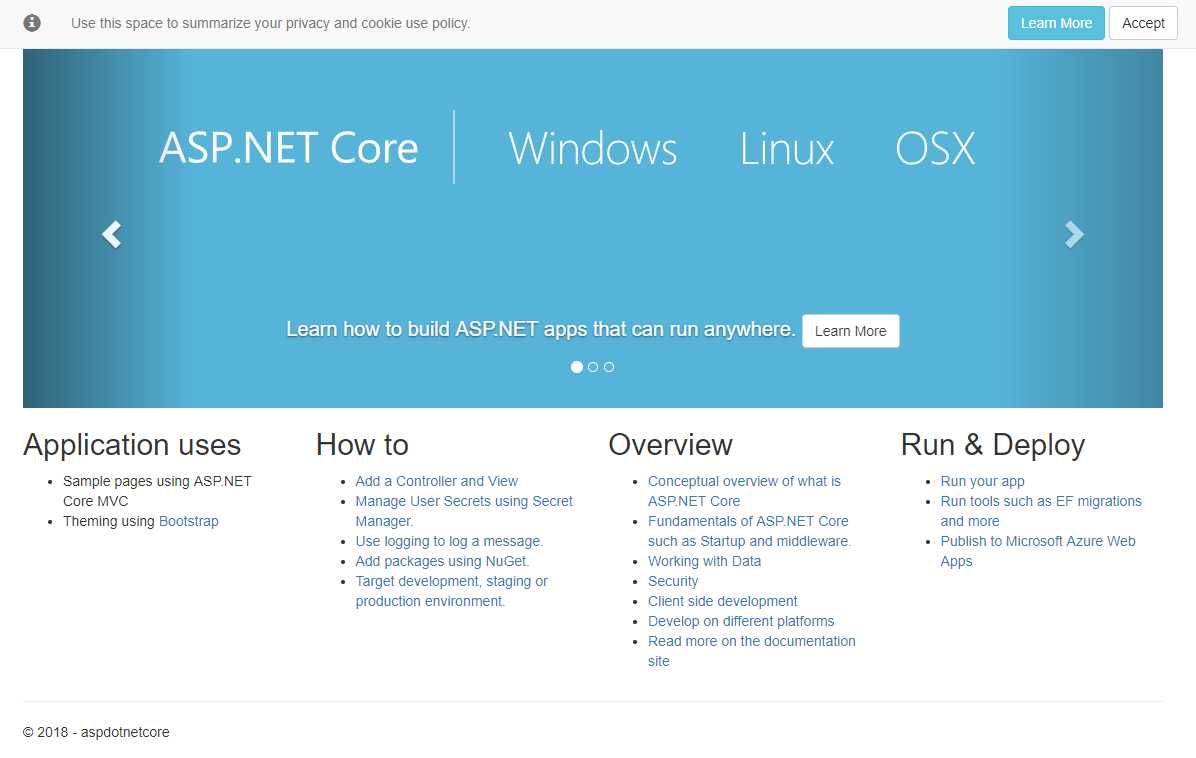Select the second carousel indicator dot
1196x758 pixels.
593,367
